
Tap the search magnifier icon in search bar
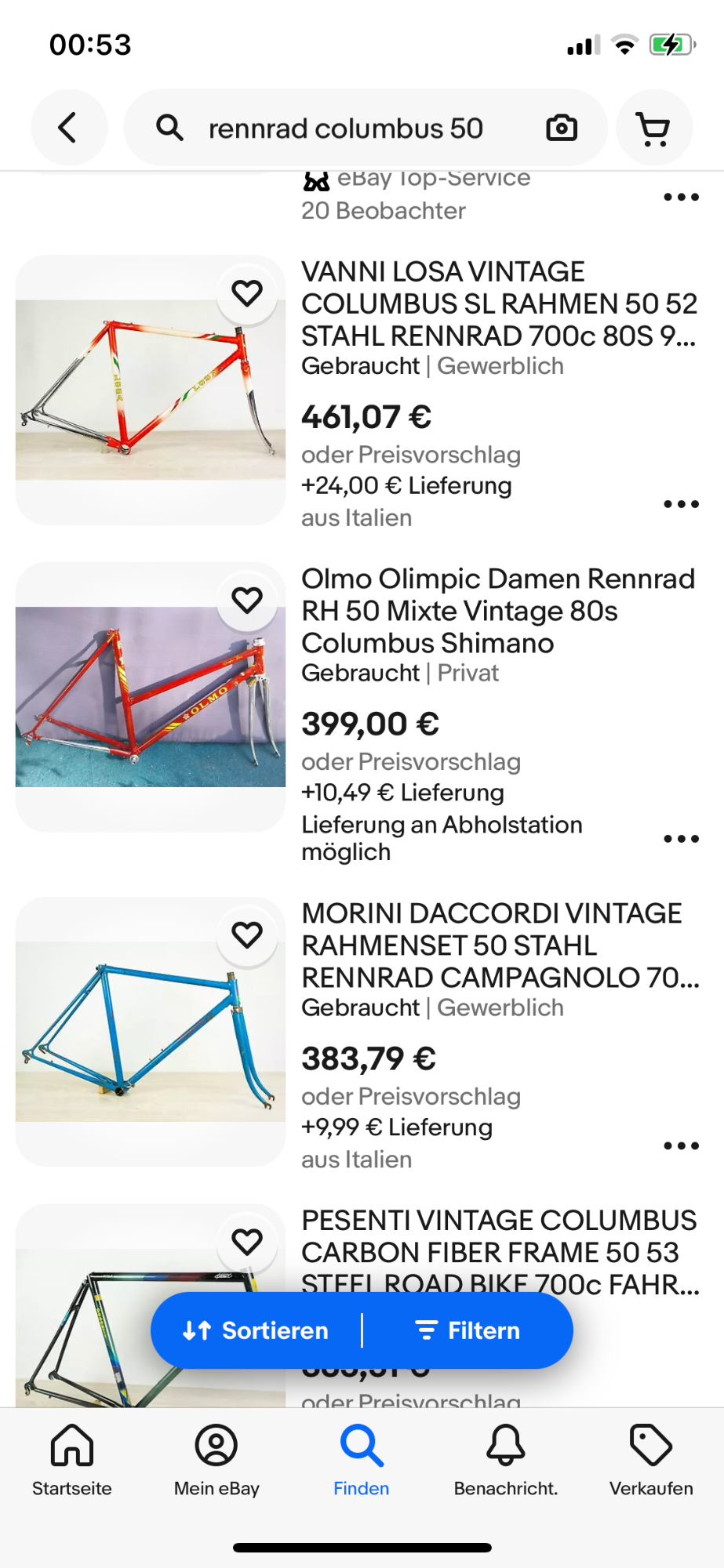coord(169,128)
